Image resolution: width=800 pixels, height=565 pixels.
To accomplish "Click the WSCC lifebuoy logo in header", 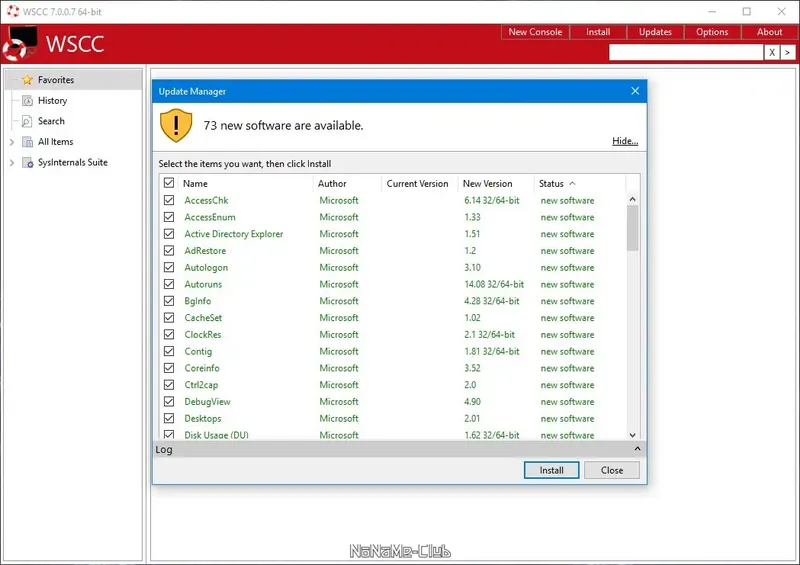I will click(19, 44).
